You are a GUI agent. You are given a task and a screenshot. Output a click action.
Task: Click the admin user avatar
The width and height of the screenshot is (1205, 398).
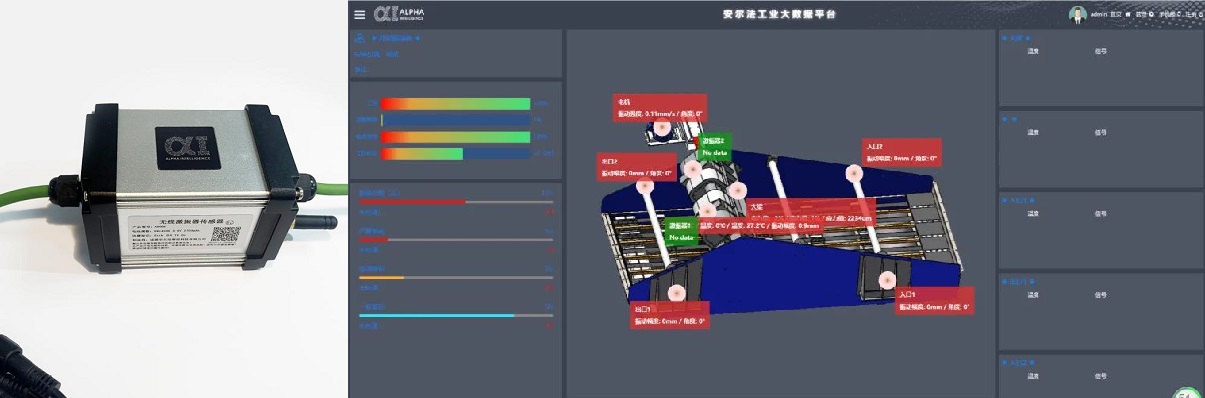coord(1077,14)
